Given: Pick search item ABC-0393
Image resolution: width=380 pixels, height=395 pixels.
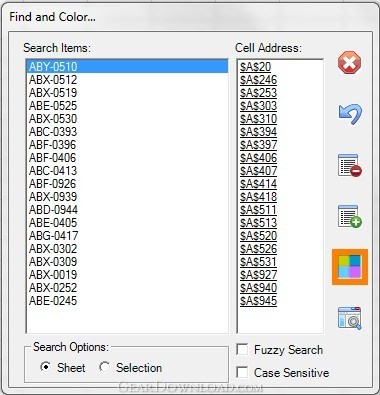Looking at the screenshot, I should coord(127,131).
